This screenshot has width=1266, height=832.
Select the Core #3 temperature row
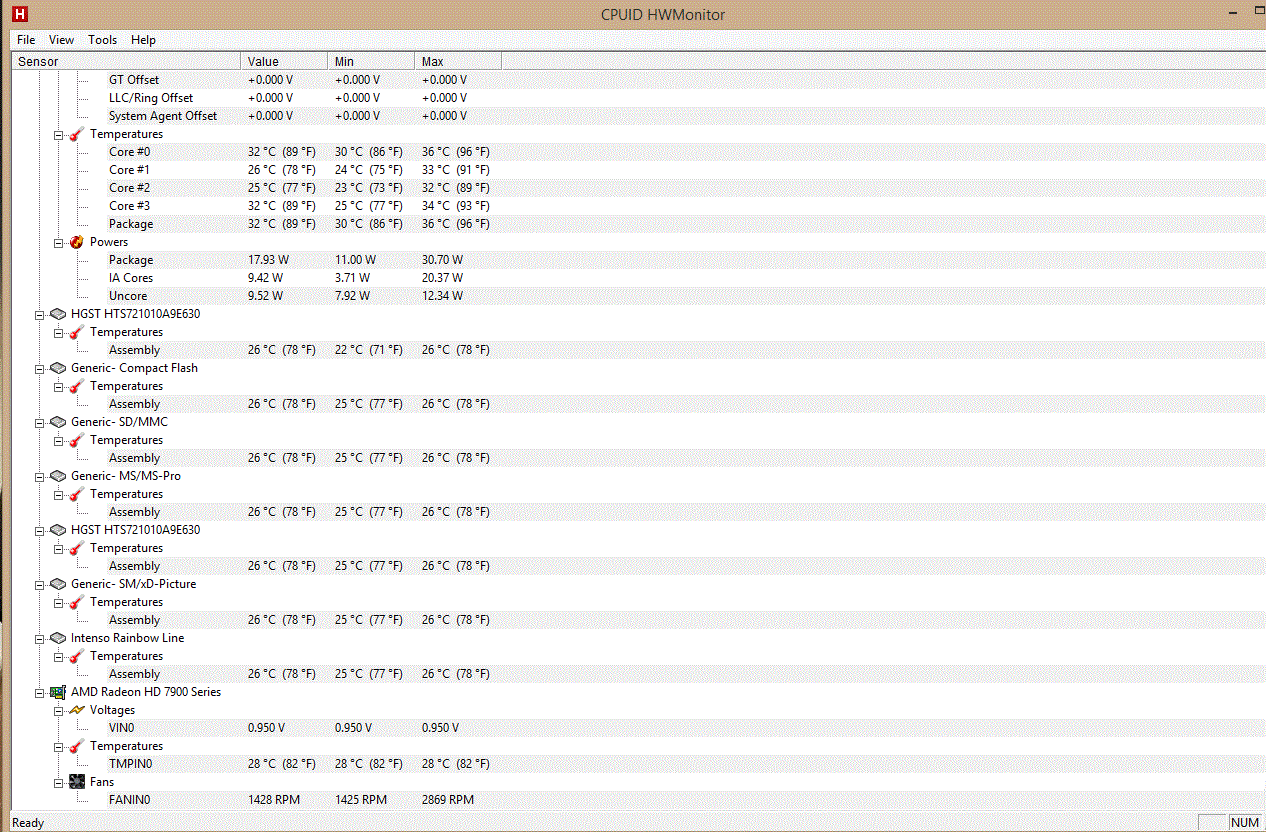[637, 206]
